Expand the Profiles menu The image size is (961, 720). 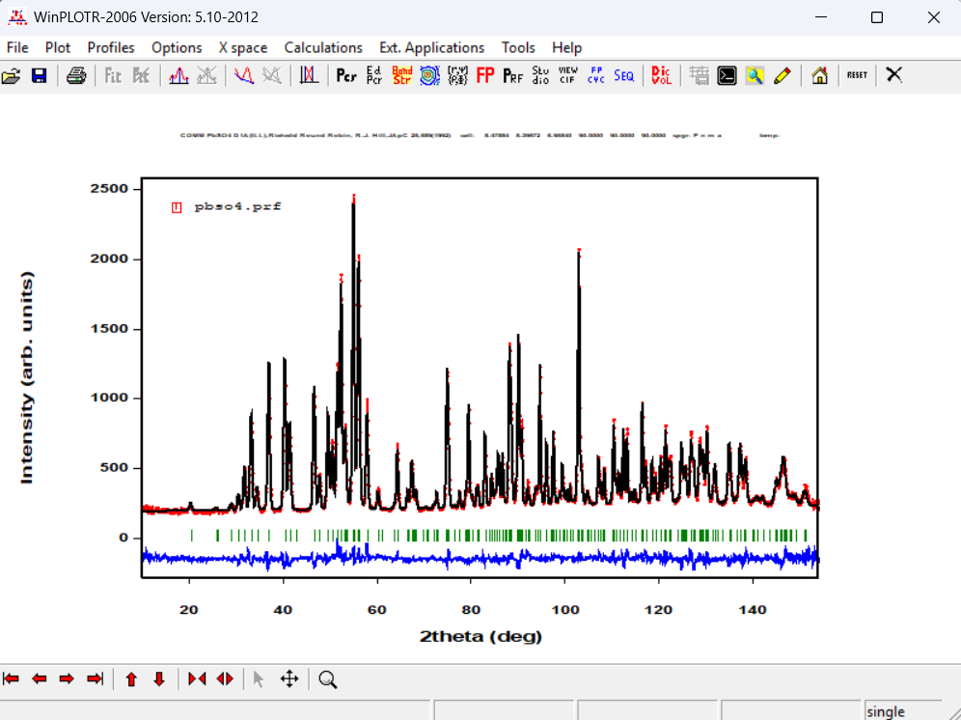(x=111, y=47)
